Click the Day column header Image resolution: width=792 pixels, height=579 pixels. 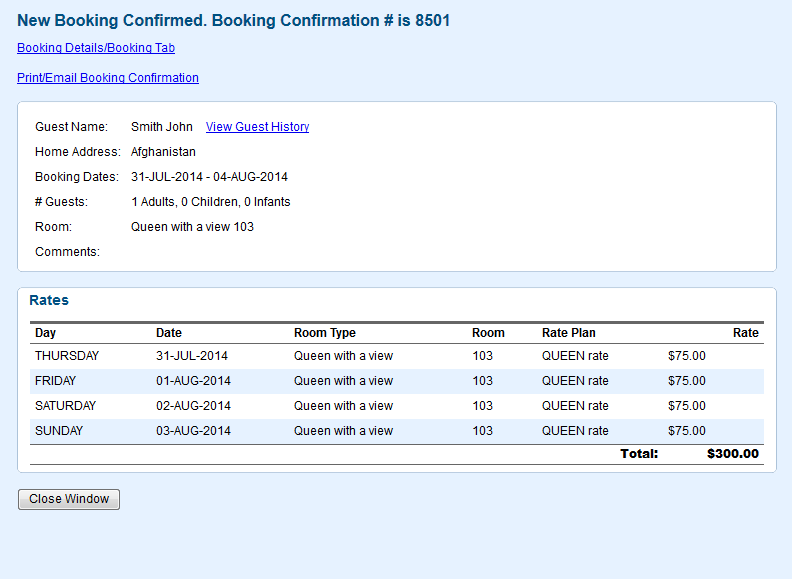pos(45,333)
